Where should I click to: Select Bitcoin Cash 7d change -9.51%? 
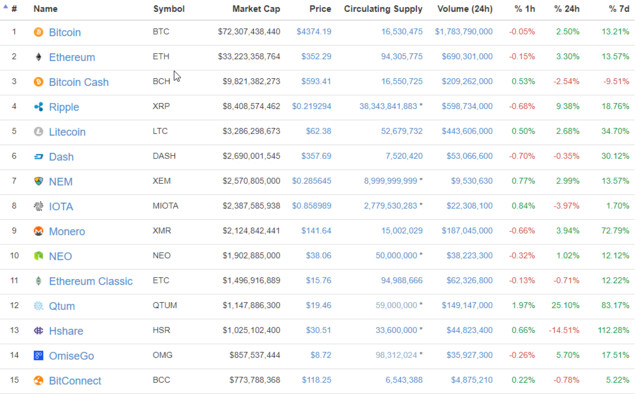pos(616,81)
